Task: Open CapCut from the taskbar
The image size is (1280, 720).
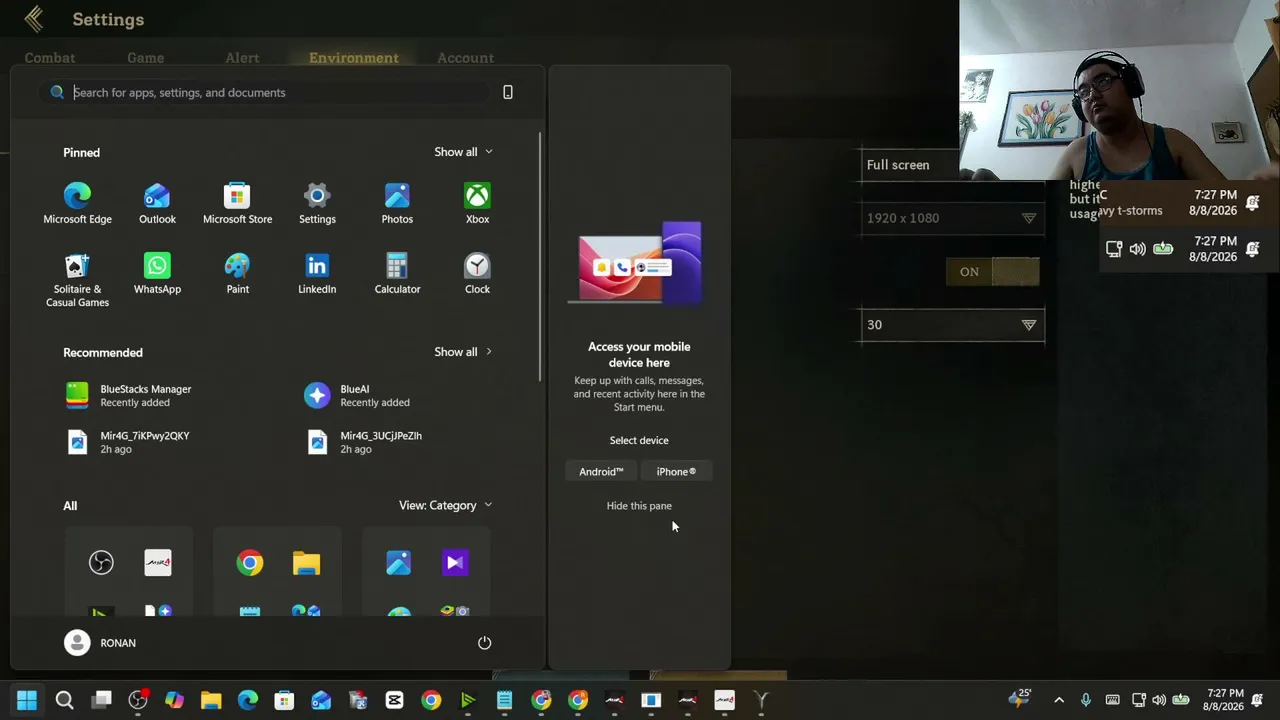Action: (394, 700)
